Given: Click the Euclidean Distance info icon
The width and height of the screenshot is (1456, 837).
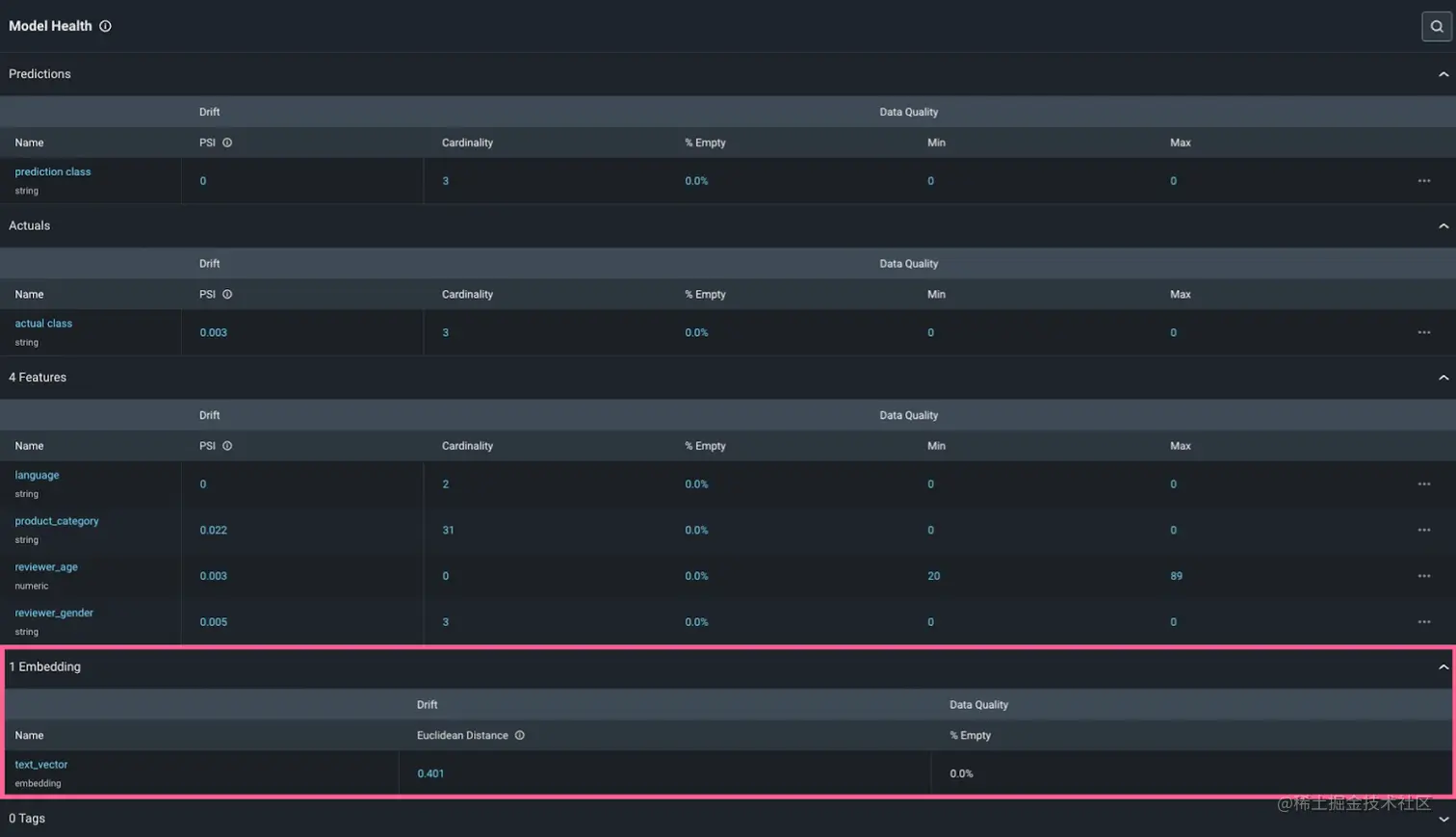Looking at the screenshot, I should [x=520, y=735].
